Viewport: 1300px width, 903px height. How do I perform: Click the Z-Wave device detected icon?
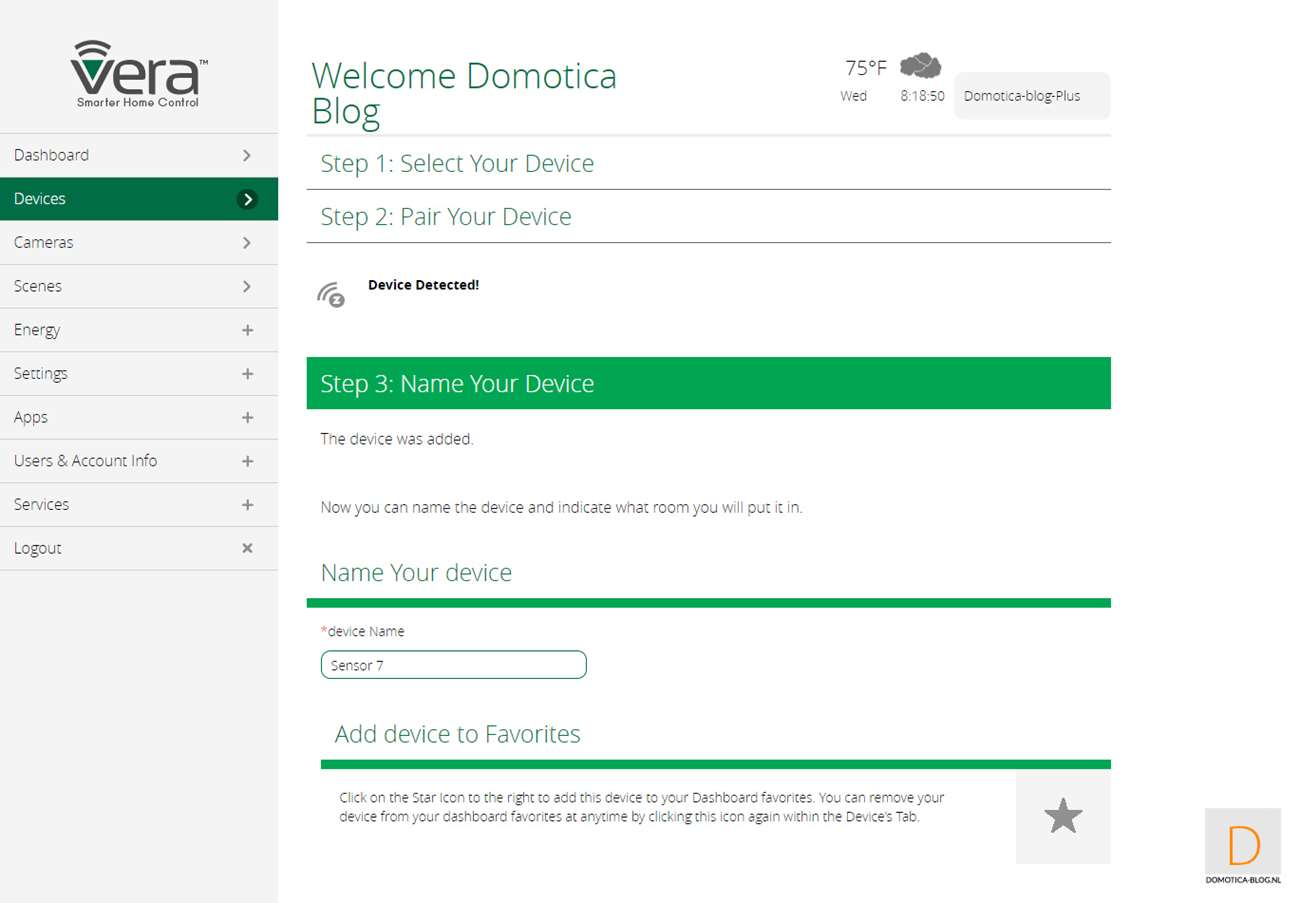[331, 294]
